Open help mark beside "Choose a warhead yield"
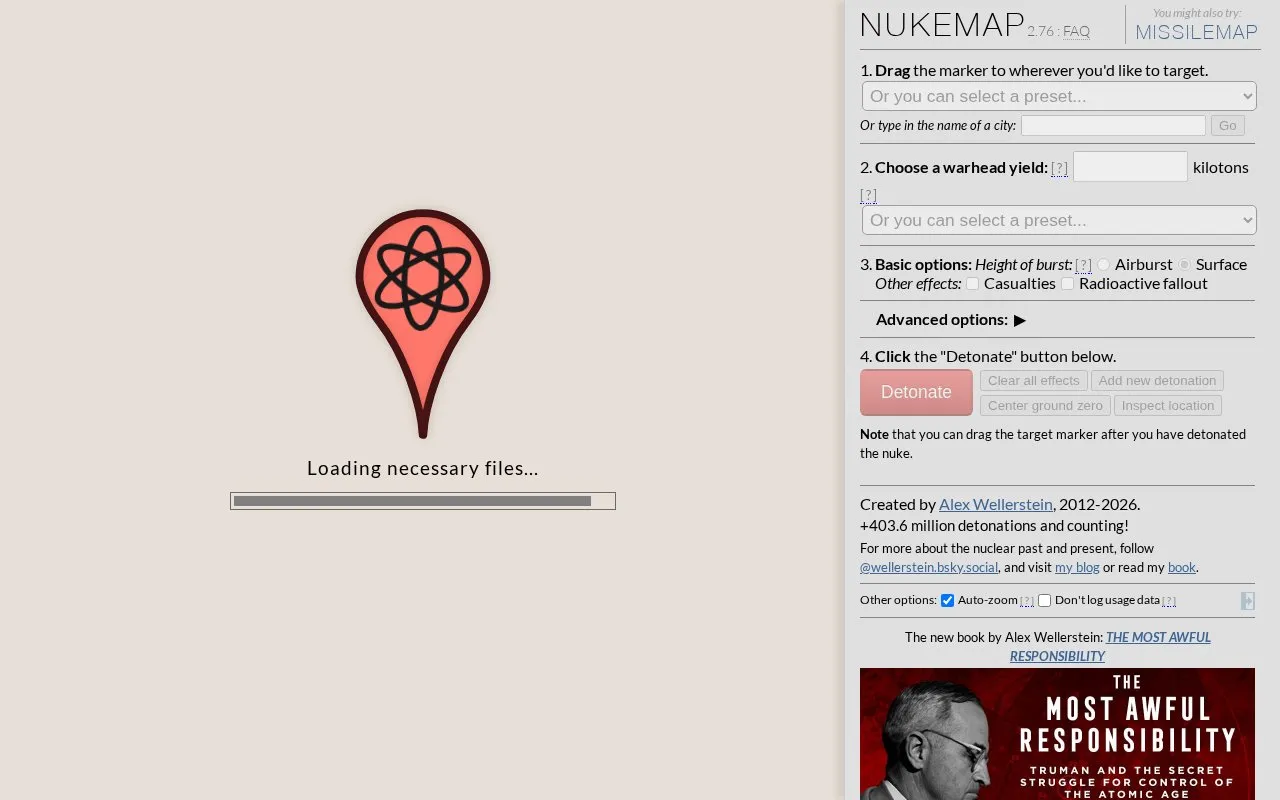The height and width of the screenshot is (800, 1280). point(1059,168)
